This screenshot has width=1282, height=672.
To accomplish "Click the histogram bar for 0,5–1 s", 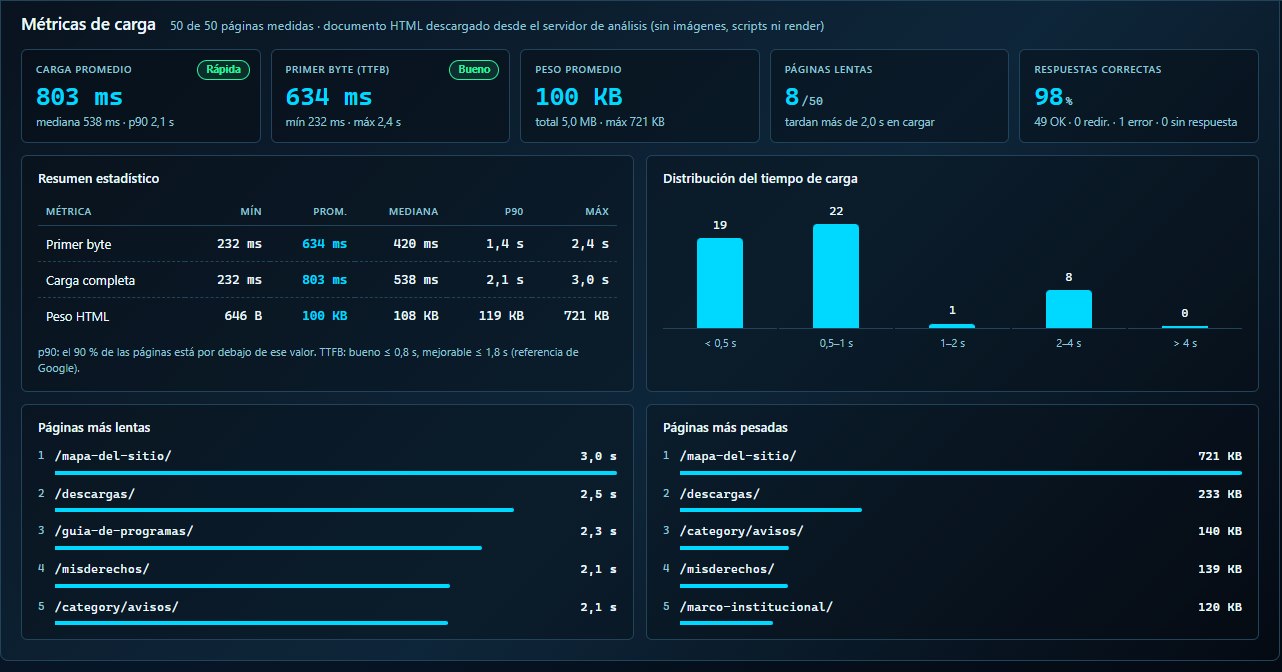I will [836, 276].
